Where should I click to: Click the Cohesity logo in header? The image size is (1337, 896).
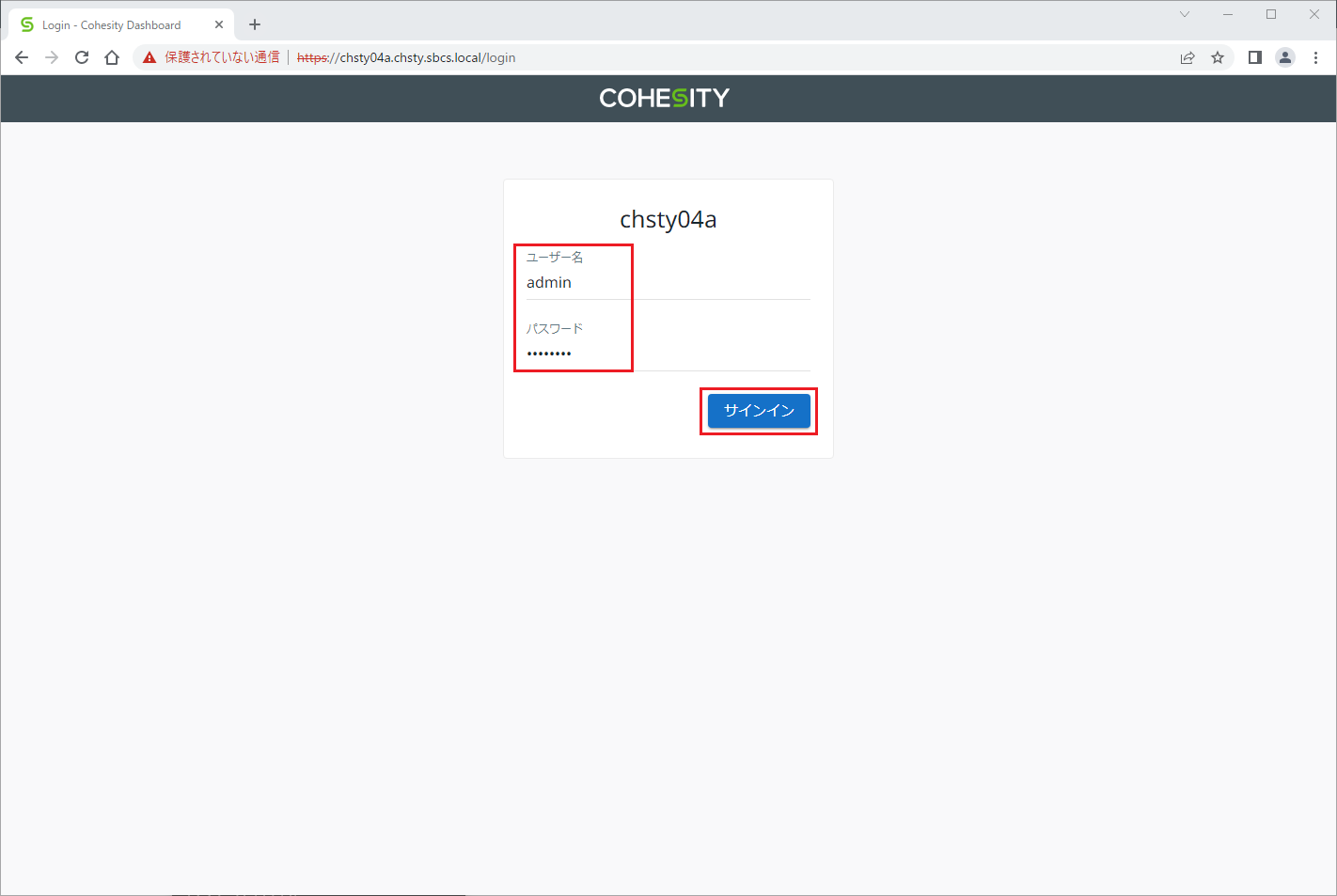pyautogui.click(x=665, y=98)
